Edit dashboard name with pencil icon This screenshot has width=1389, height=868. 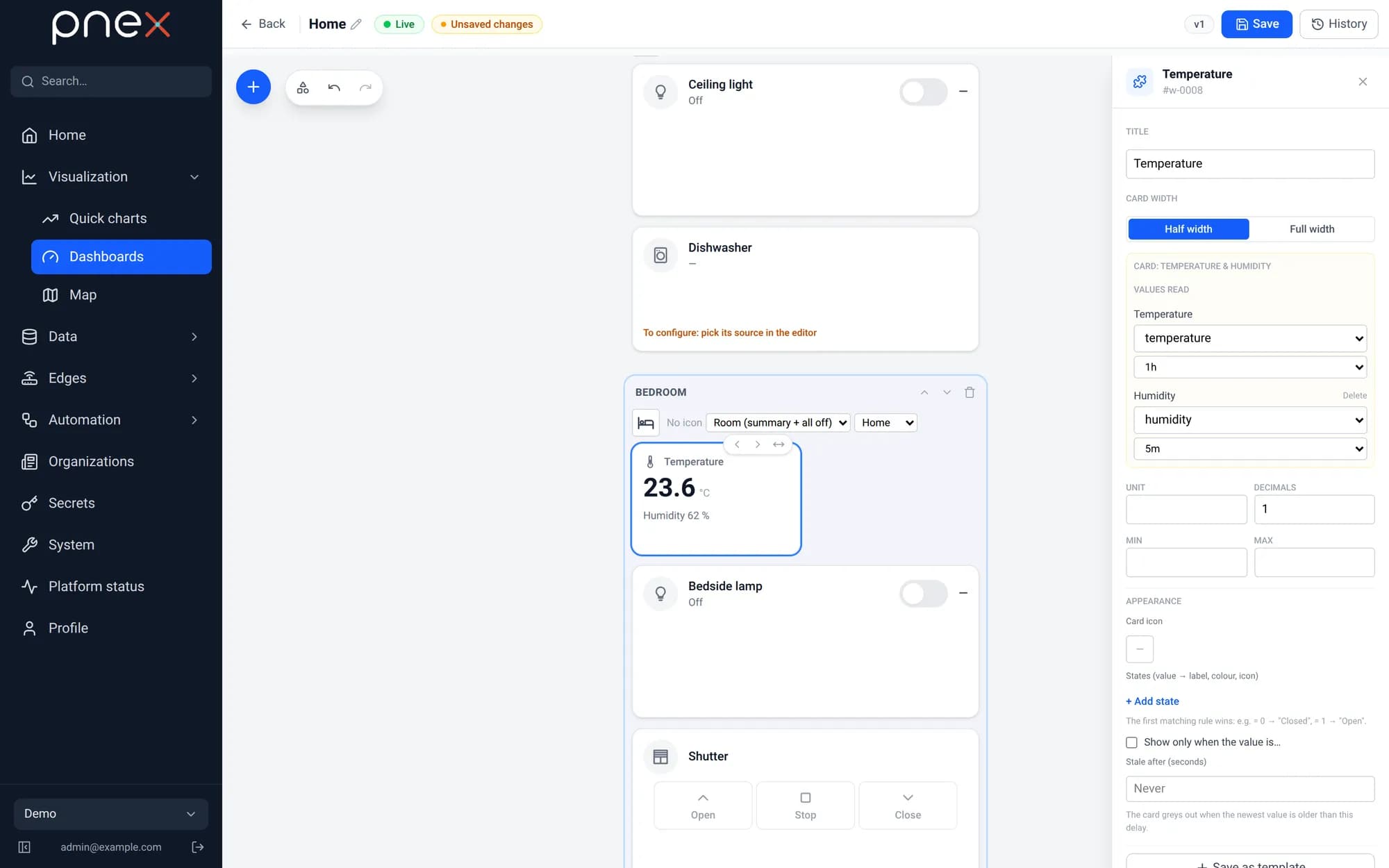point(356,24)
